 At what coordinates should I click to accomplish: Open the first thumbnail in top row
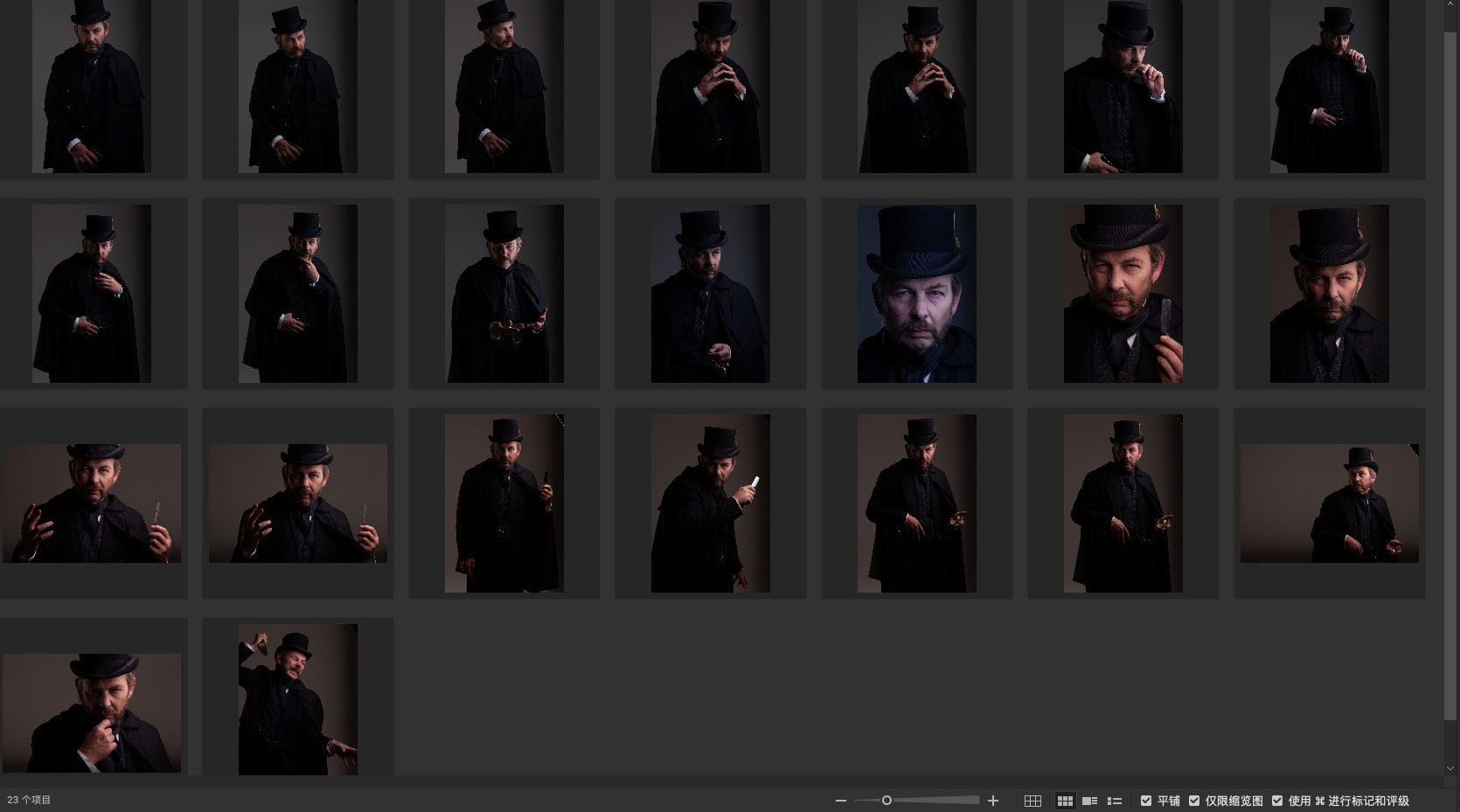coord(92,87)
